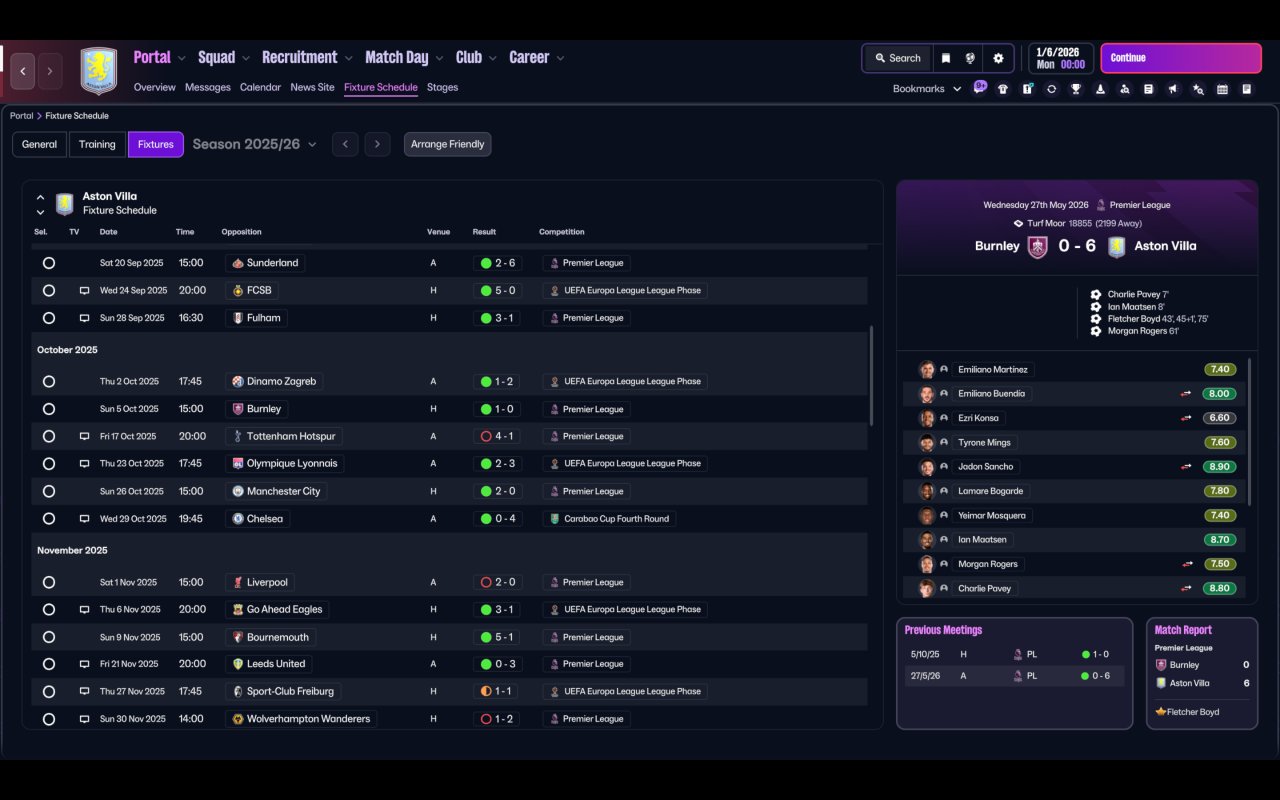Select the Manchester City fixture radio button
The image size is (1280, 800).
point(49,491)
